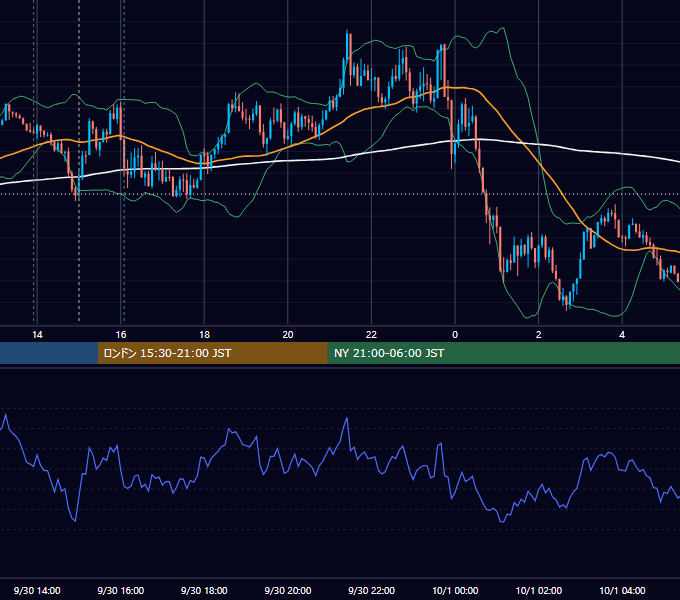Click the 10/1 04:00 date label
This screenshot has width=680, height=600.
[622, 590]
